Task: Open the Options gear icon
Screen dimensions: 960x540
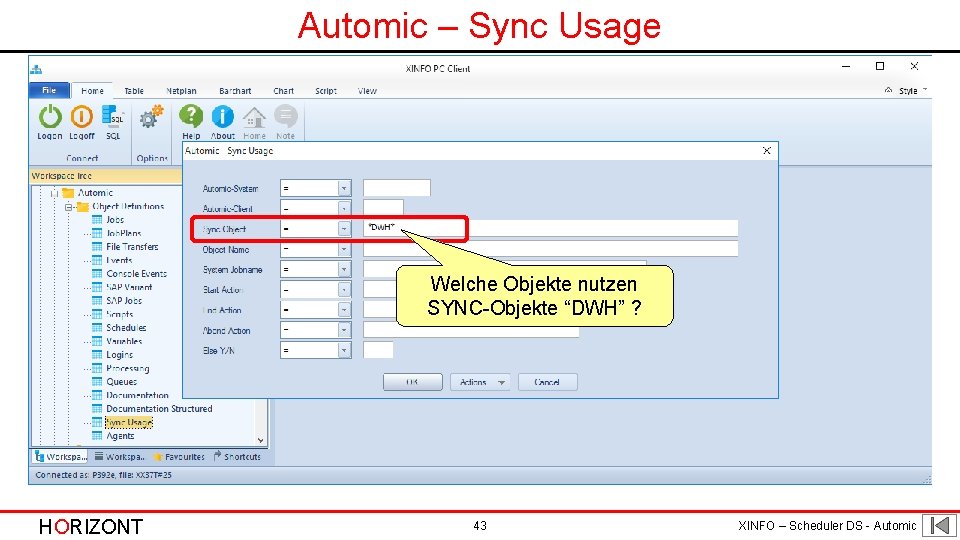Action: (x=151, y=116)
